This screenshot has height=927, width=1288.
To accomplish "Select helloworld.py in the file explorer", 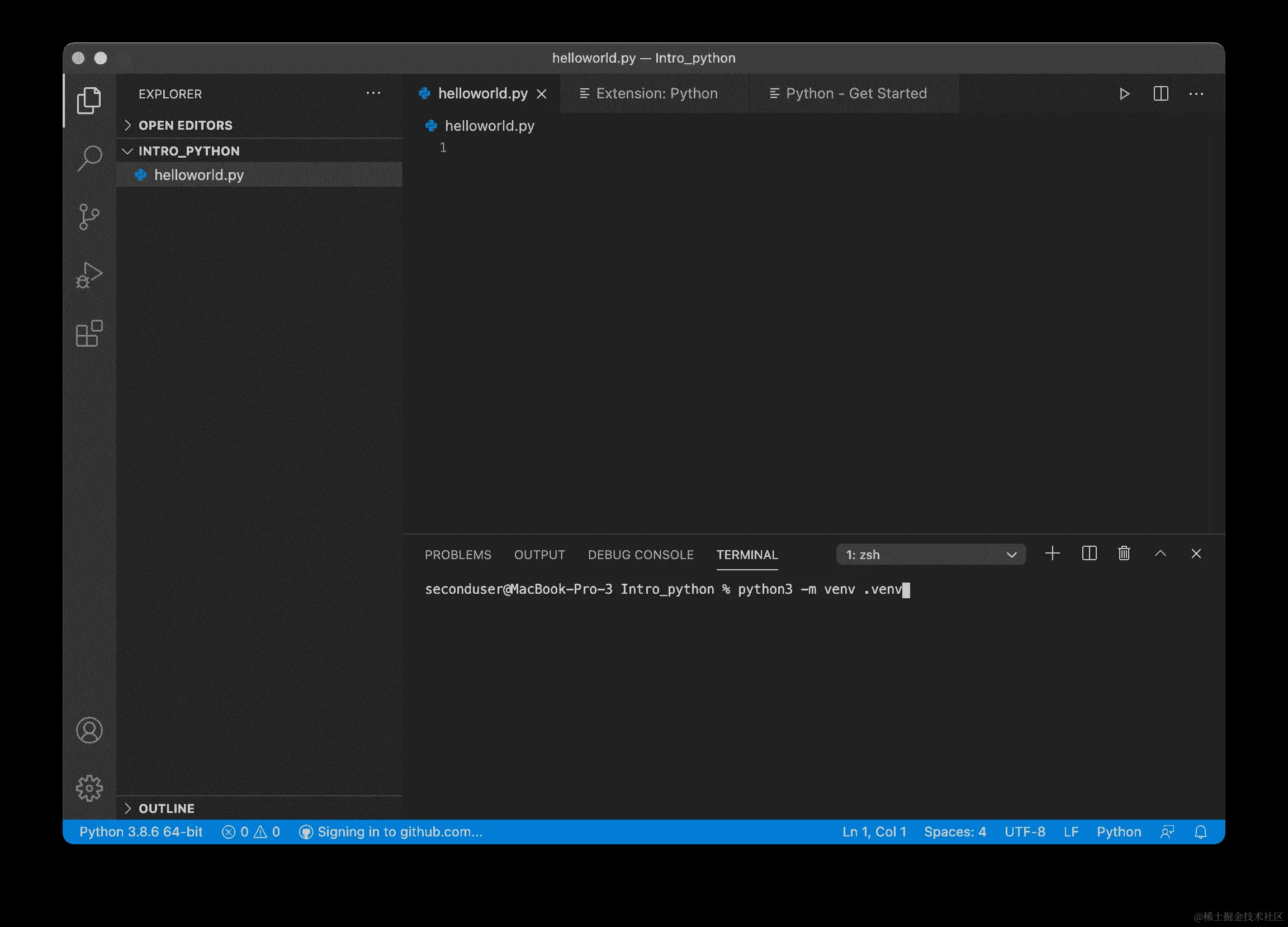I will click(199, 175).
